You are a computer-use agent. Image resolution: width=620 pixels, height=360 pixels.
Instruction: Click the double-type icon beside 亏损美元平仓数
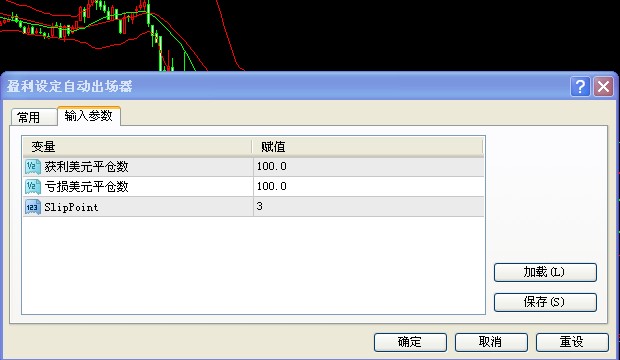coord(32,186)
